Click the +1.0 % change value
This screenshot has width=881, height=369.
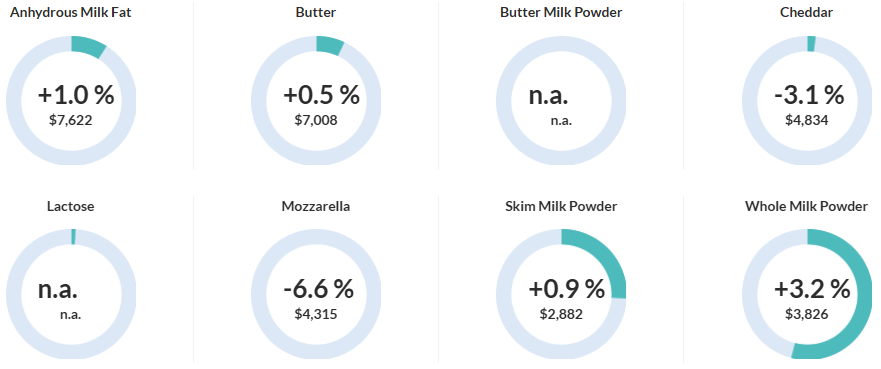coord(76,95)
